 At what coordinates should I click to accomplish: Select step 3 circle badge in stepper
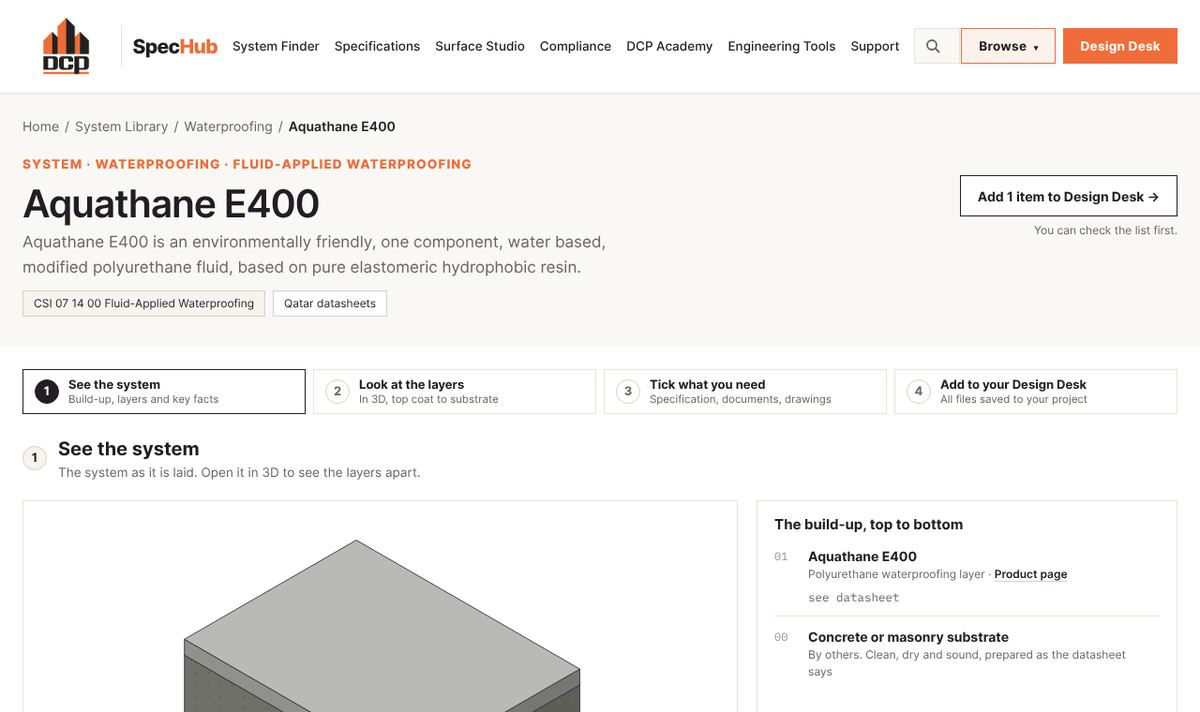click(628, 391)
